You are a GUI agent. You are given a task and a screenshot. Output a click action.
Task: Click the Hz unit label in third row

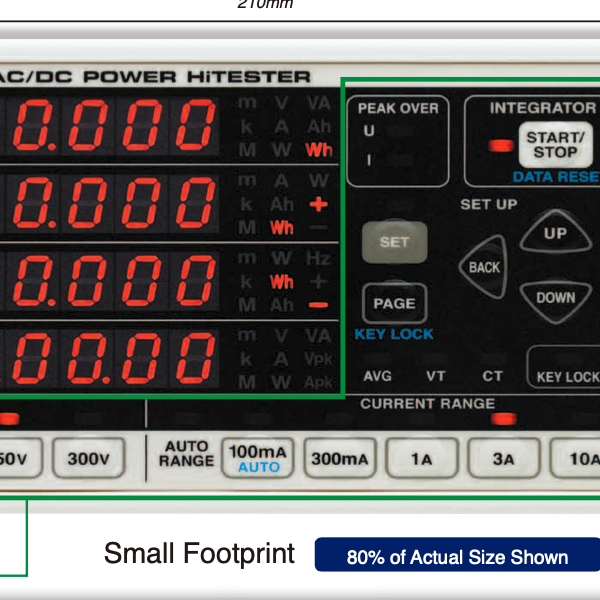click(x=318, y=259)
